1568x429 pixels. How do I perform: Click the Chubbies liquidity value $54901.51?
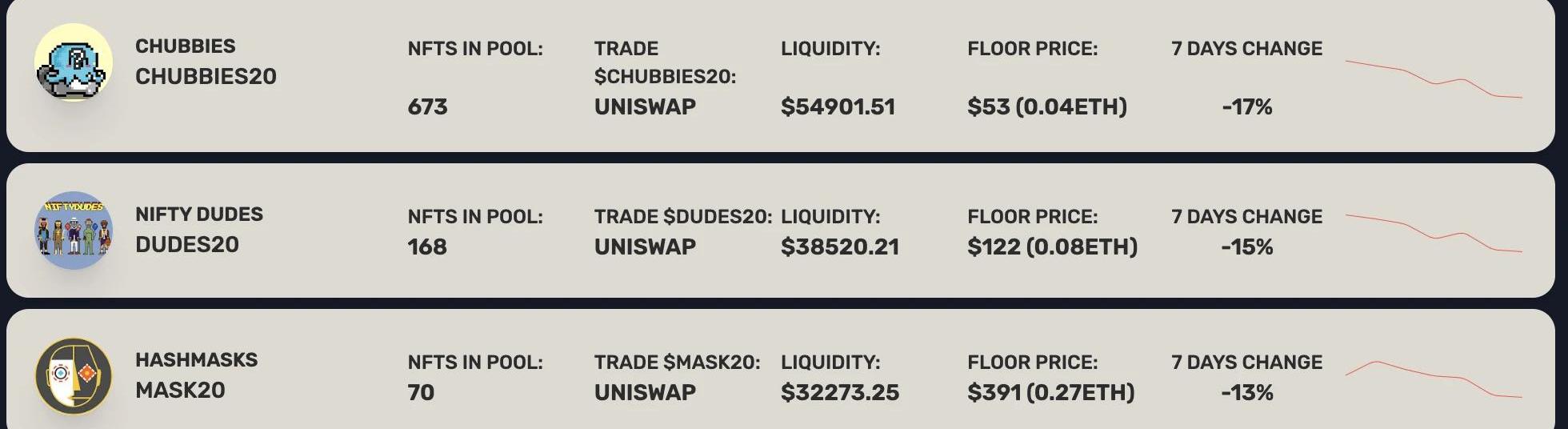(838, 107)
